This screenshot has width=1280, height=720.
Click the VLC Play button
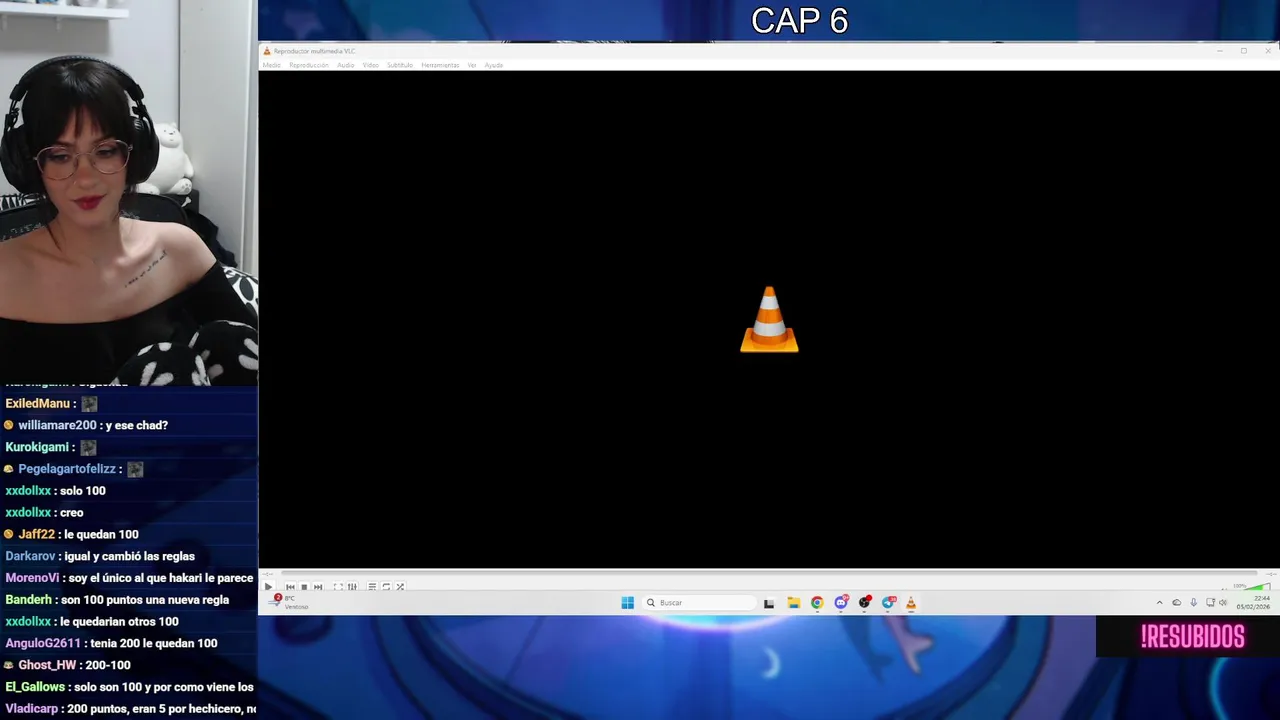pyautogui.click(x=268, y=587)
